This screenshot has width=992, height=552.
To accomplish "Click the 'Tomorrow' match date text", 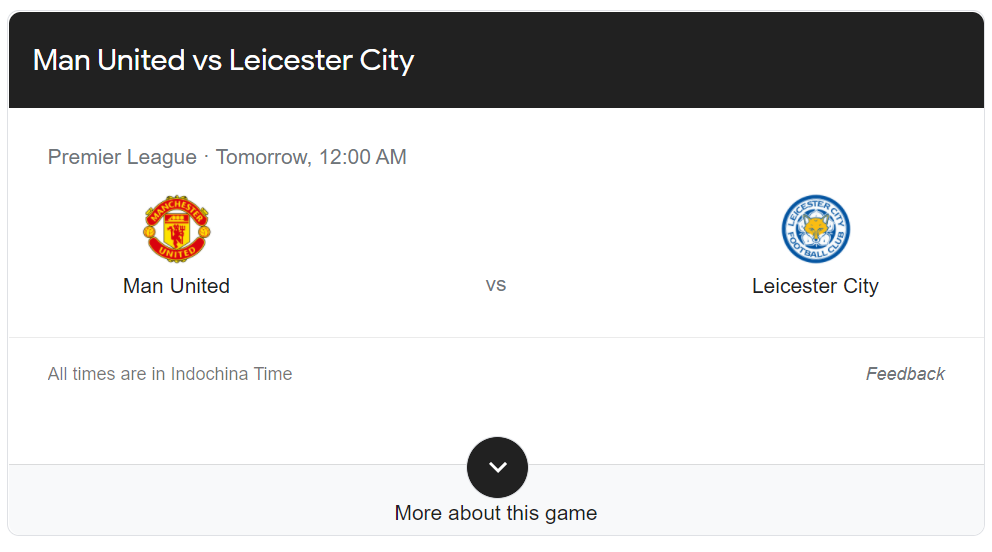I will click(x=262, y=157).
